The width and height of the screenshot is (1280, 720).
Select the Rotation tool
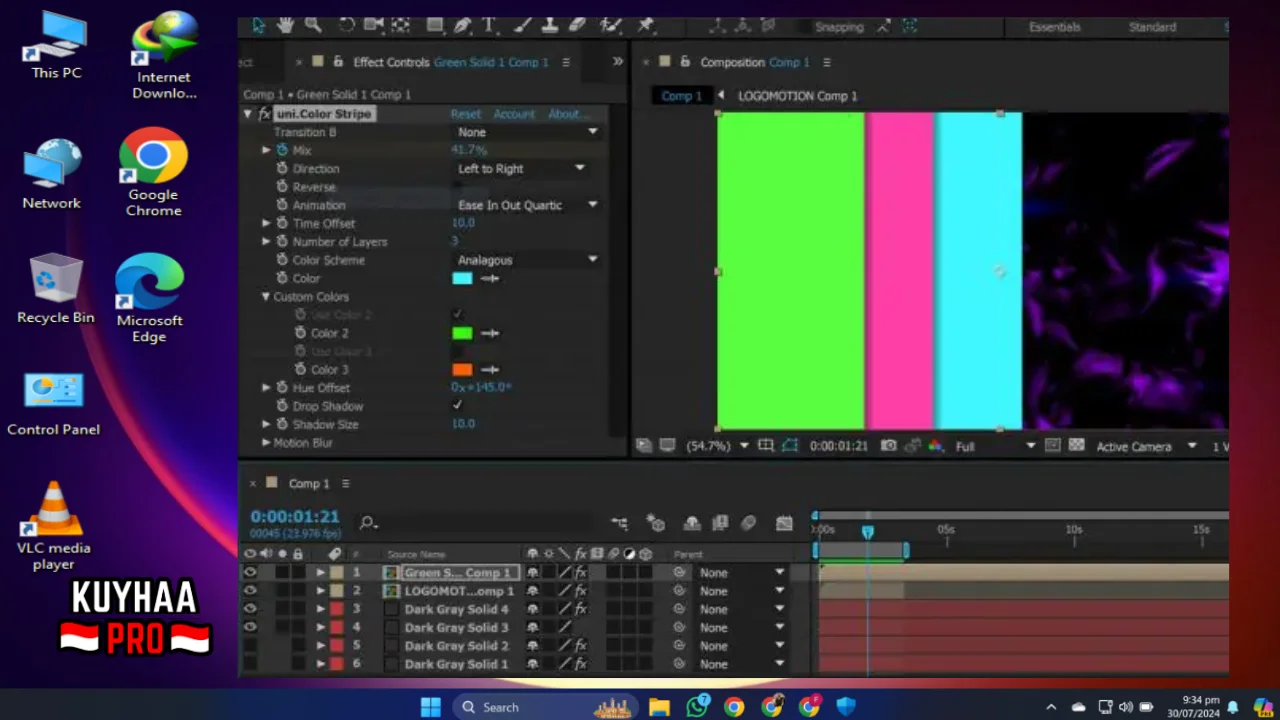coord(346,25)
